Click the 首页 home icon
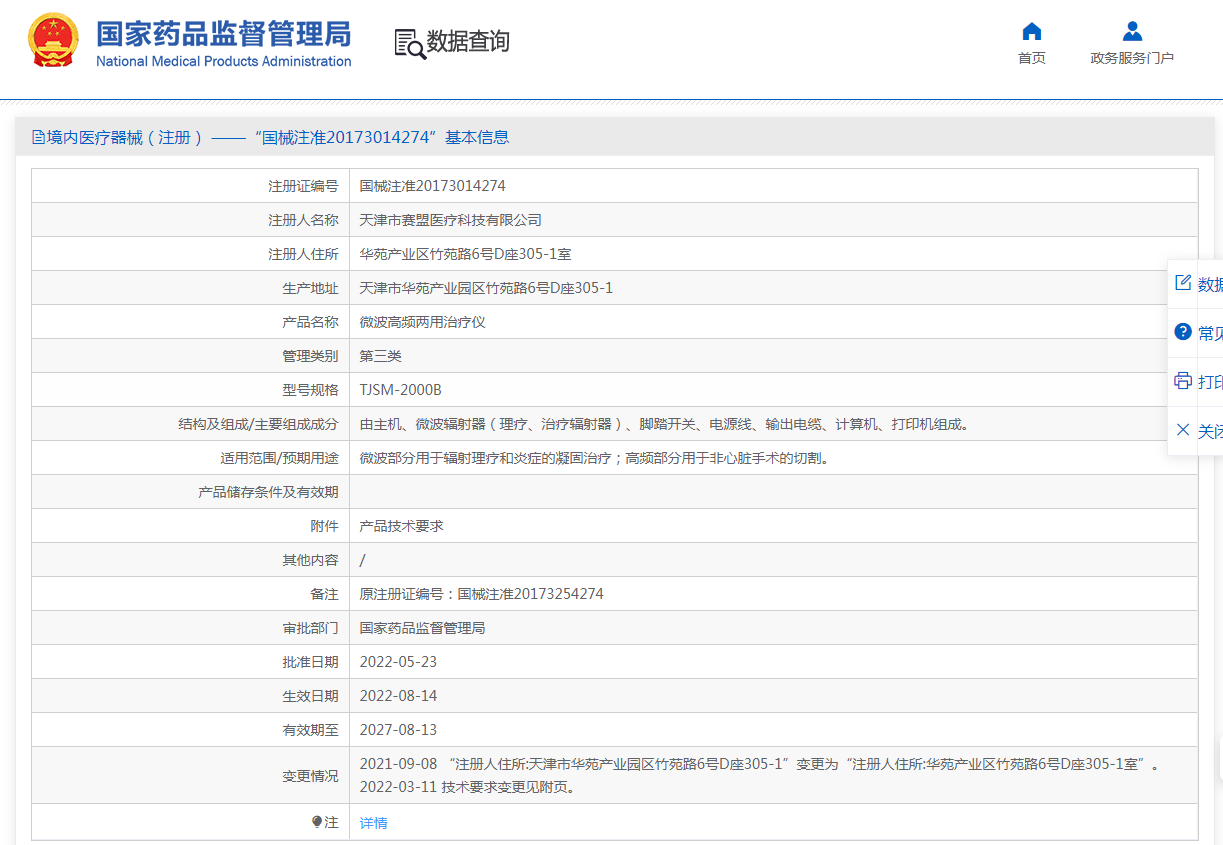Image resolution: width=1223 pixels, height=845 pixels. point(1032,31)
